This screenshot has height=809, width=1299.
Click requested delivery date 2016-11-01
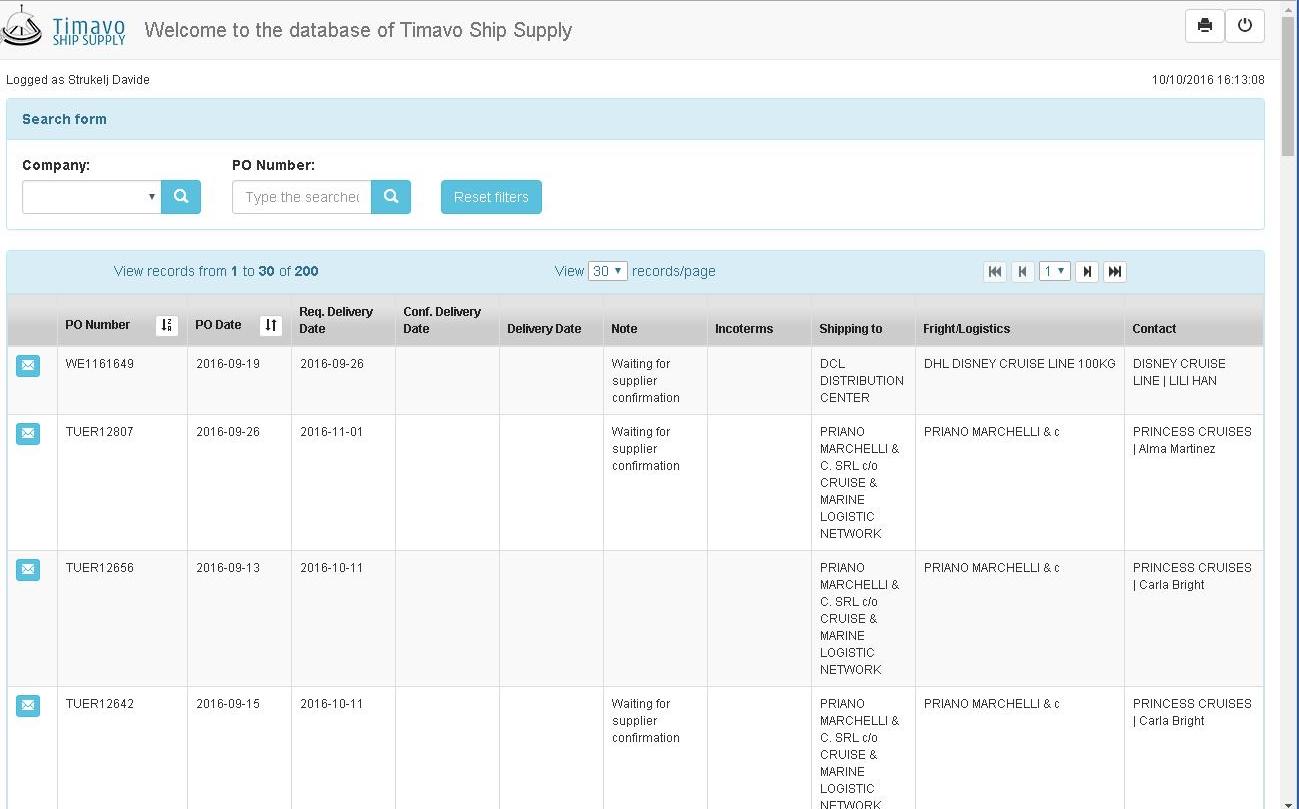point(331,432)
